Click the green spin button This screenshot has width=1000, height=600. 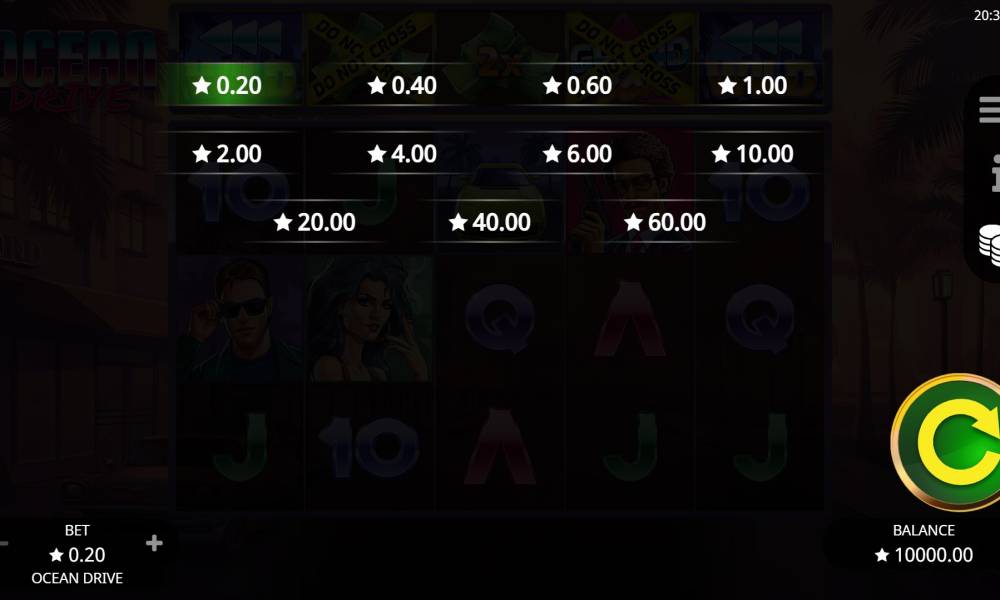[x=946, y=442]
